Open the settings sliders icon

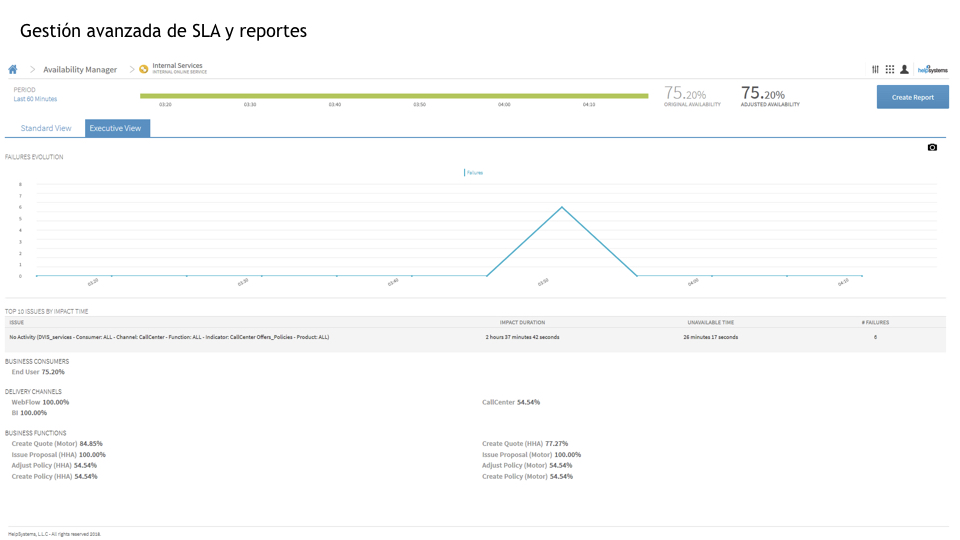[876, 69]
